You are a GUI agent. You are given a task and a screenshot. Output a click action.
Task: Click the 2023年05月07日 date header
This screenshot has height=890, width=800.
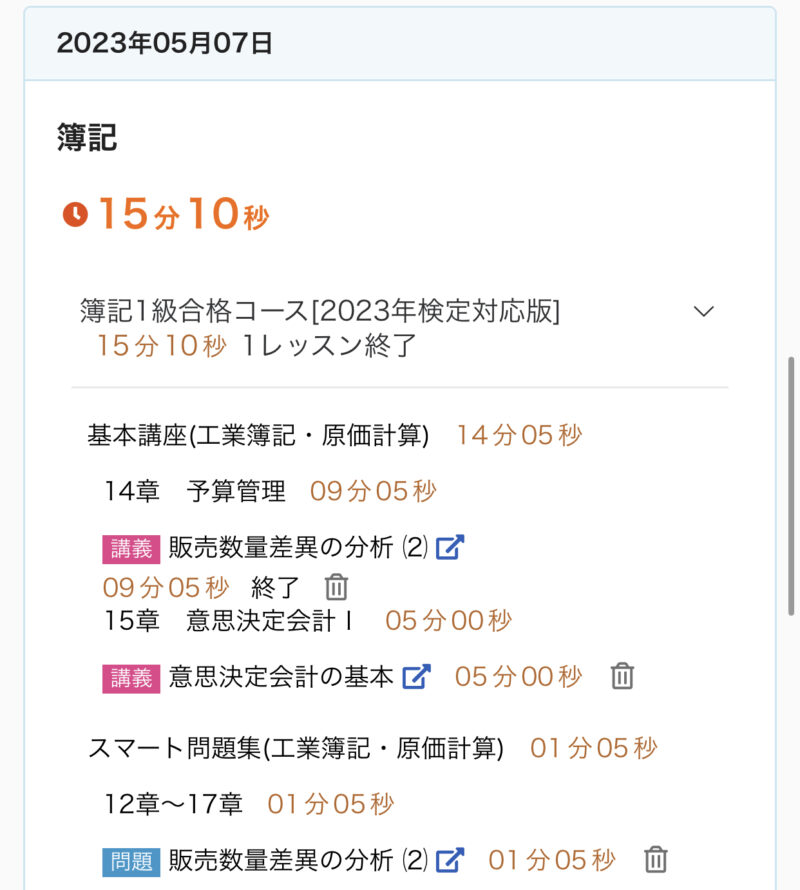165,43
